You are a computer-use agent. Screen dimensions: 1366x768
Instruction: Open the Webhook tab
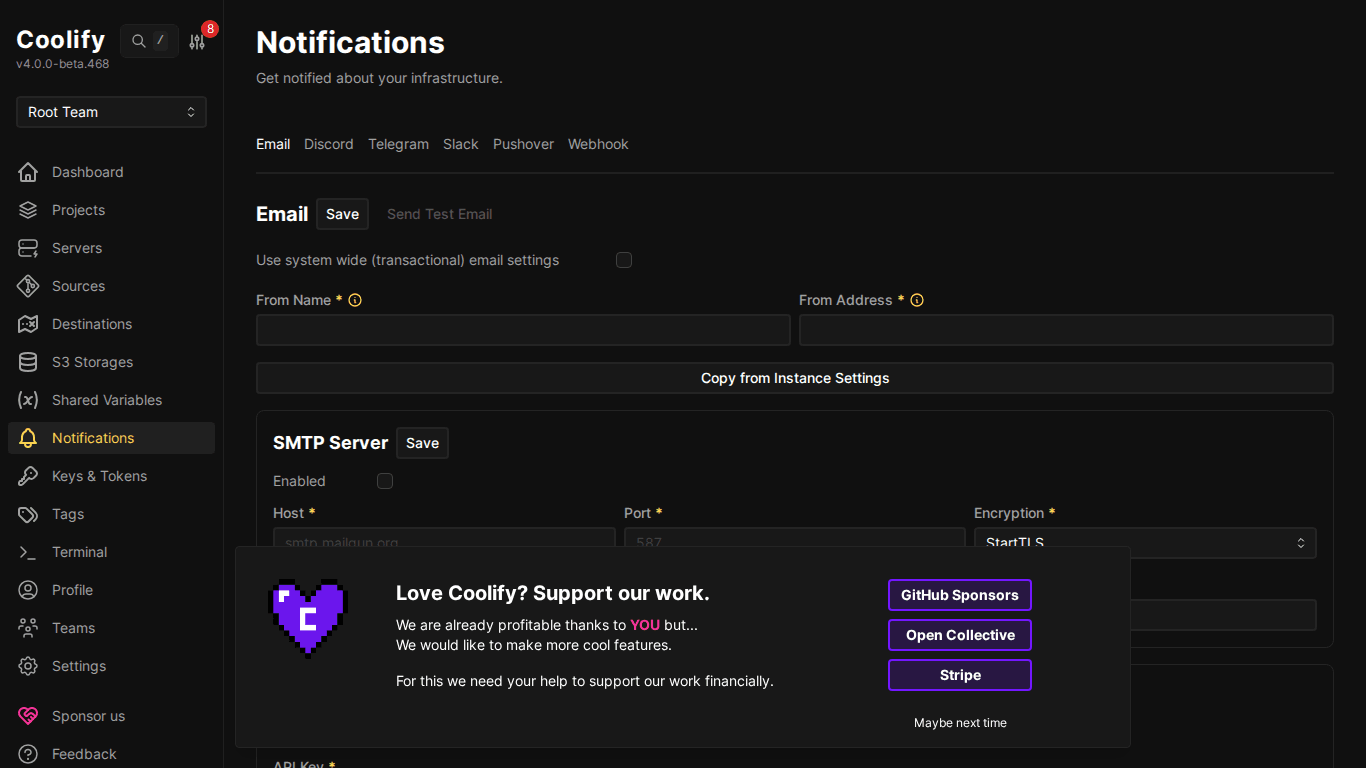tap(598, 144)
